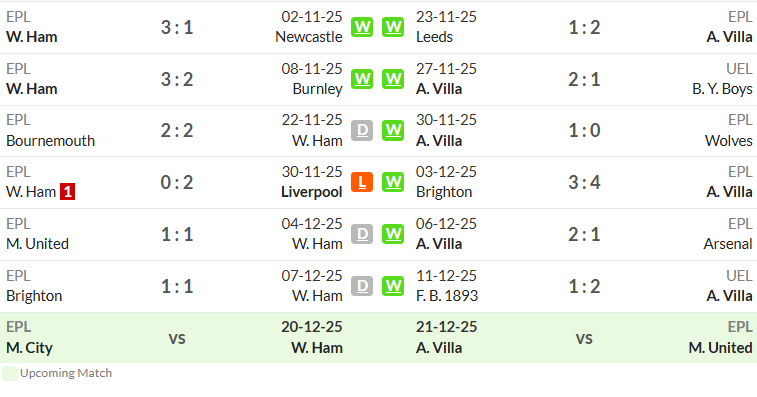Open the 3 : 1 W. Ham Newcastle score

point(177,28)
